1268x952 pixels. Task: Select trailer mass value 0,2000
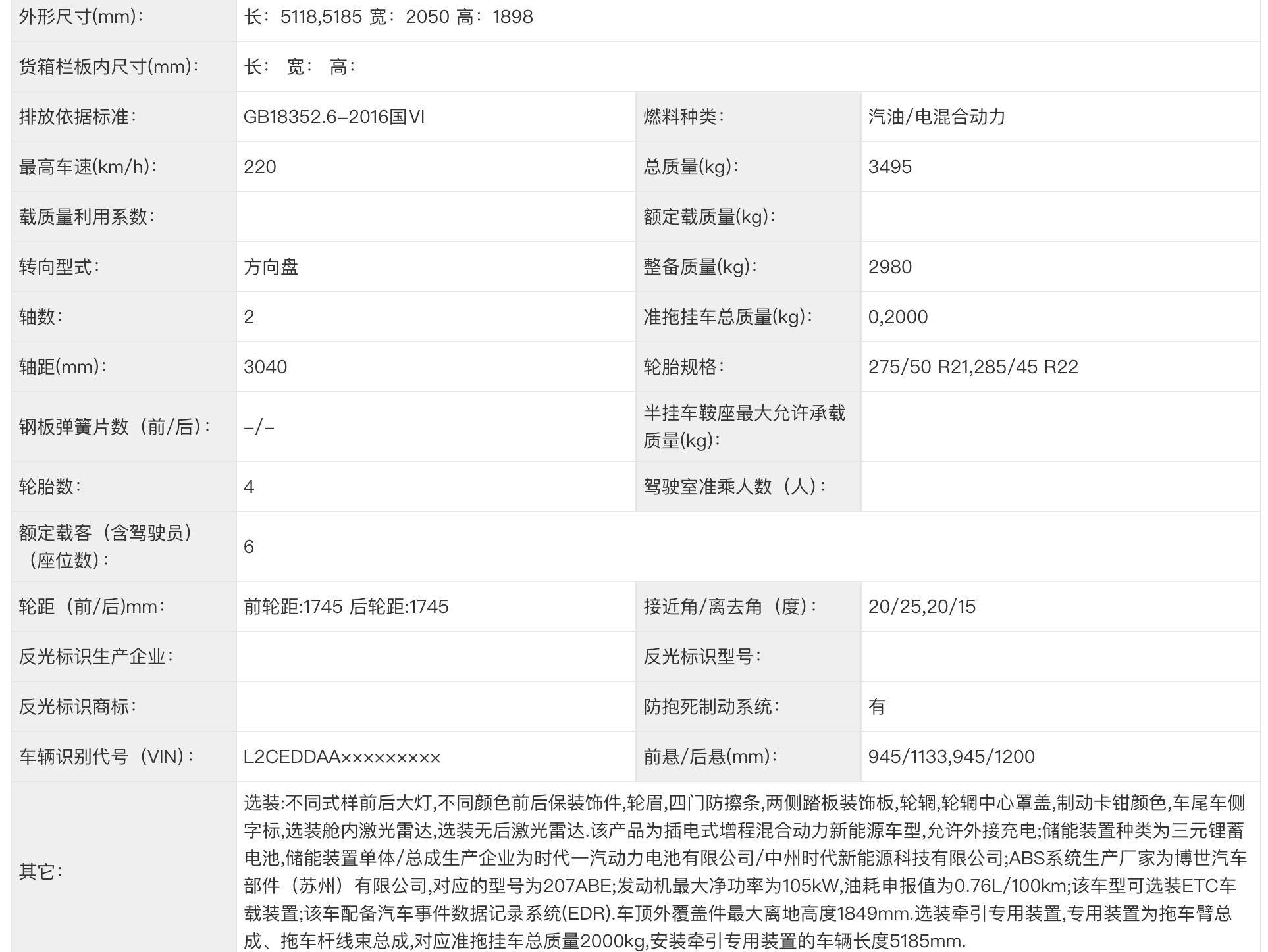(x=898, y=317)
